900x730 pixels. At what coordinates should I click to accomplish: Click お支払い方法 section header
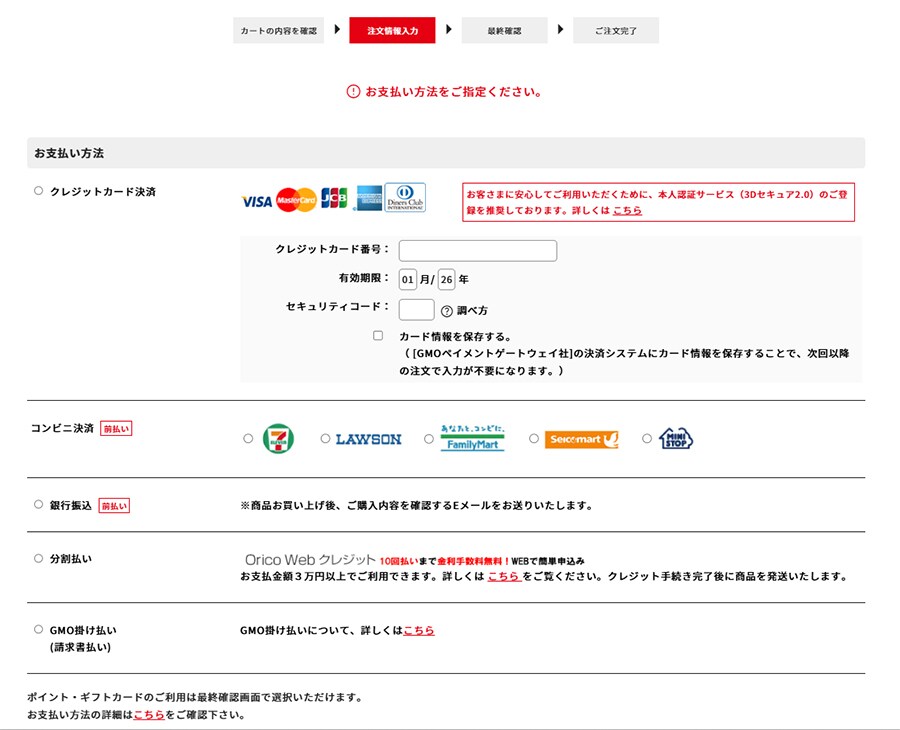(x=446, y=153)
